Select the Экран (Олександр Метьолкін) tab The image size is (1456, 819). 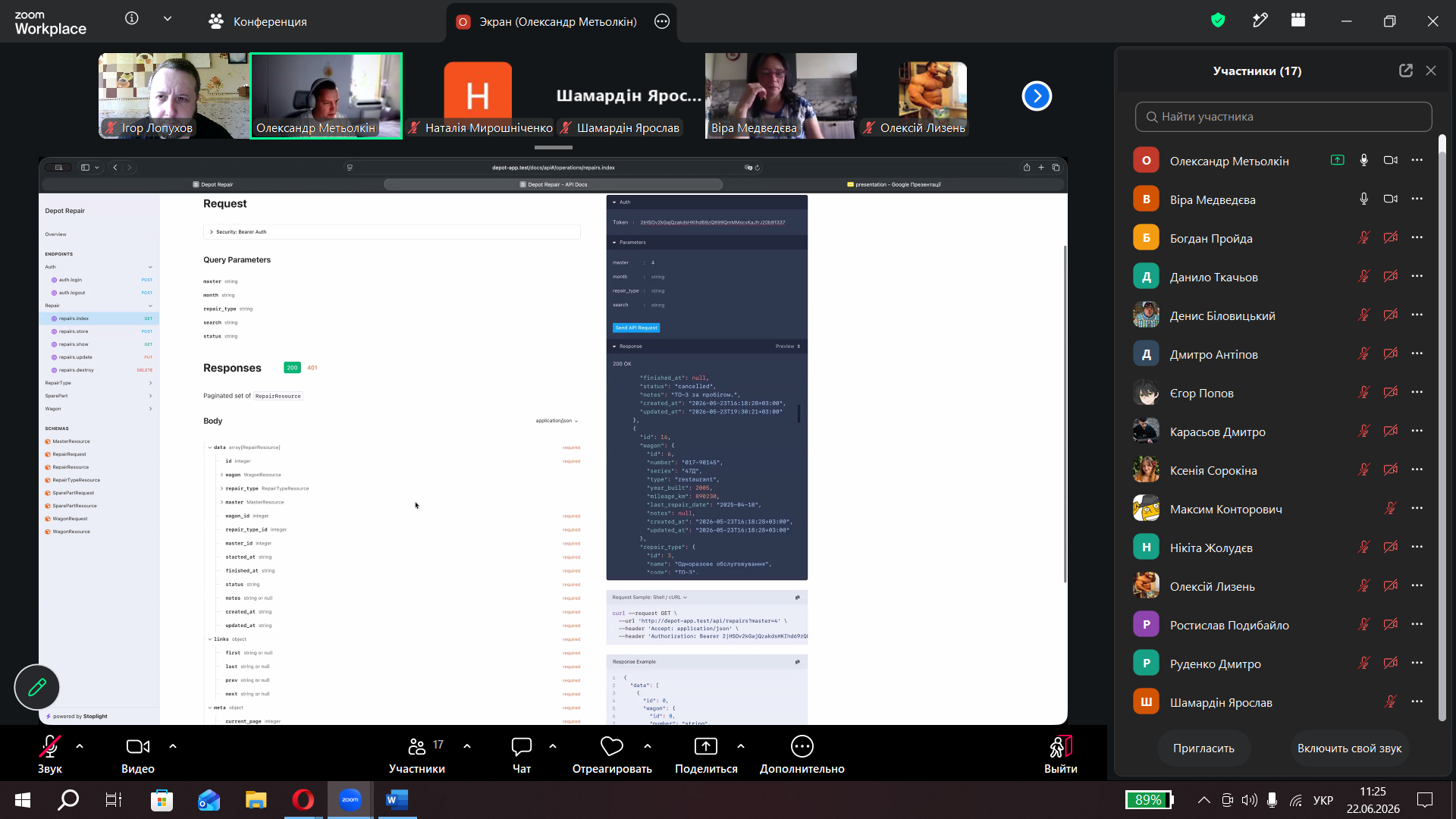(561, 21)
